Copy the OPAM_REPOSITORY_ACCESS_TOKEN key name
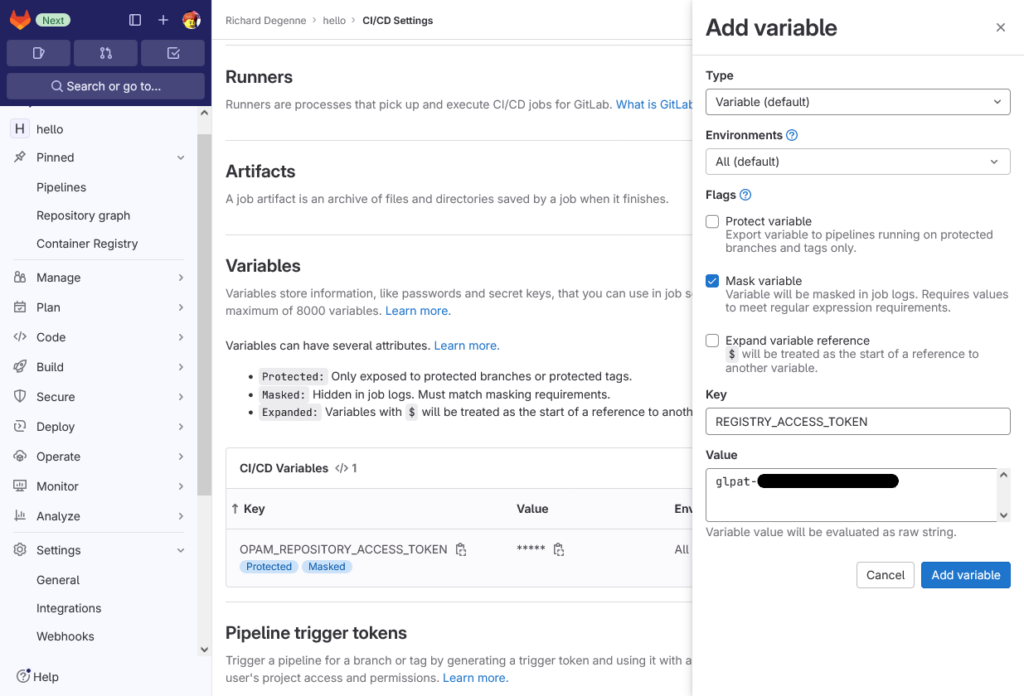This screenshot has width=1024, height=696. click(x=459, y=549)
